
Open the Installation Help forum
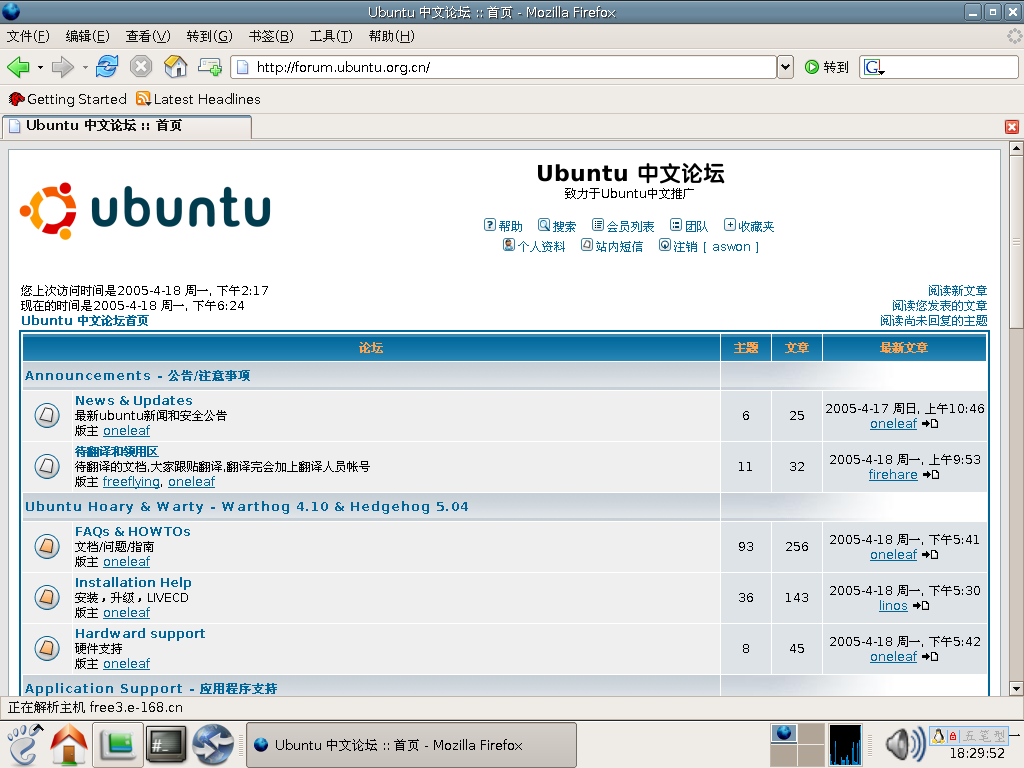point(133,583)
